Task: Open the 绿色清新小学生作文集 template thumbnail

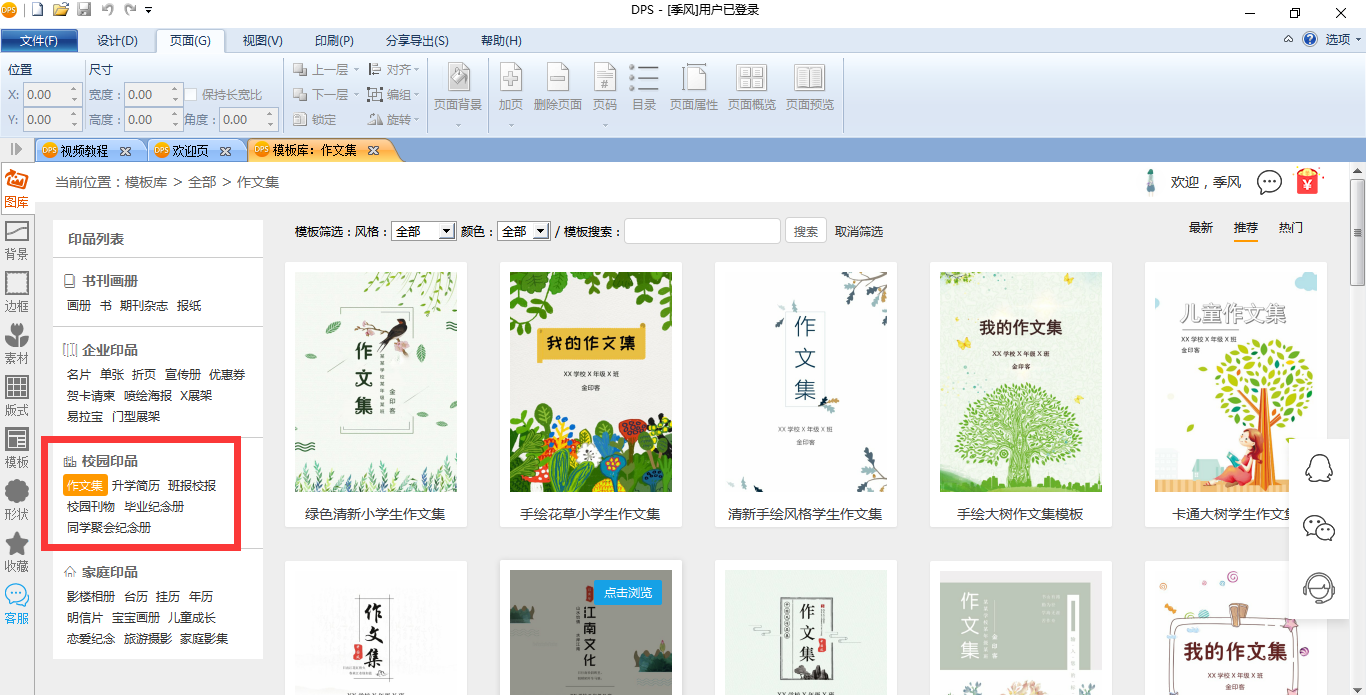Action: point(376,382)
